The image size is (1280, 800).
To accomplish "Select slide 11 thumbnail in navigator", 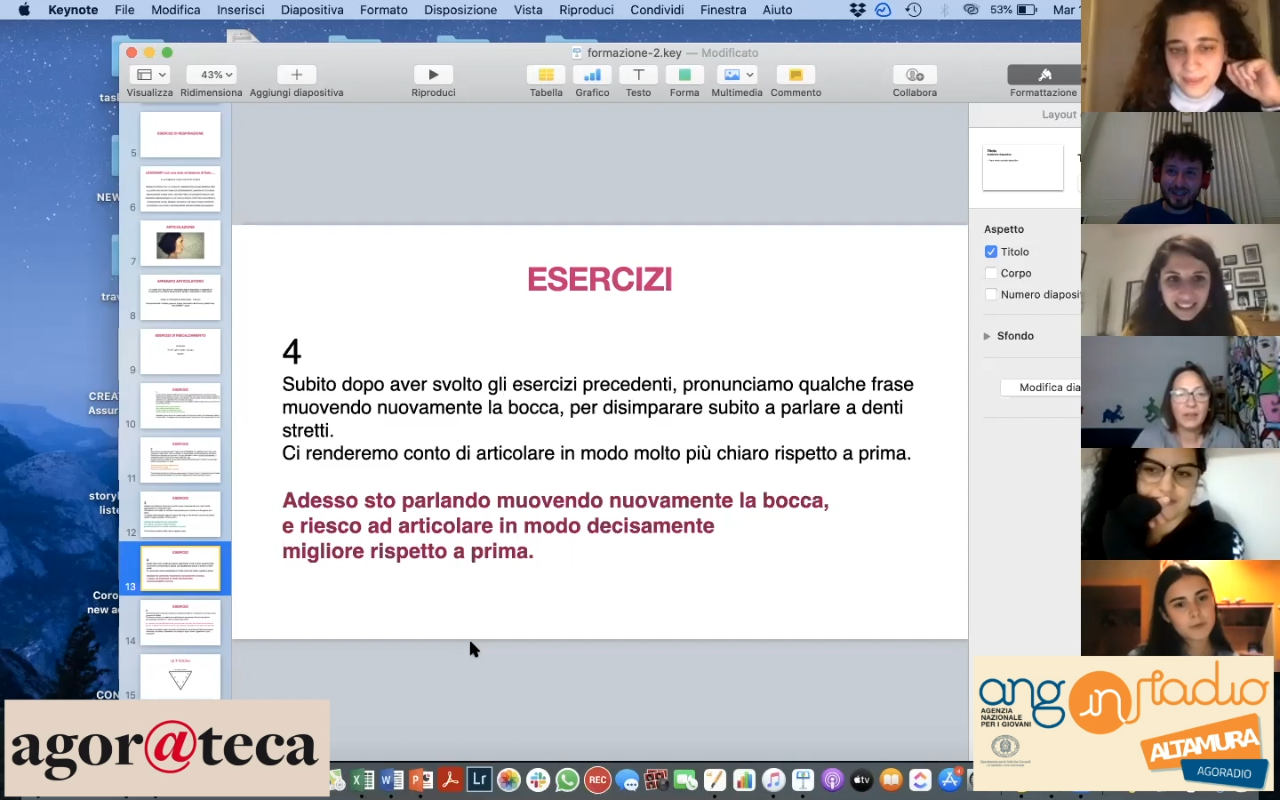I will point(180,459).
